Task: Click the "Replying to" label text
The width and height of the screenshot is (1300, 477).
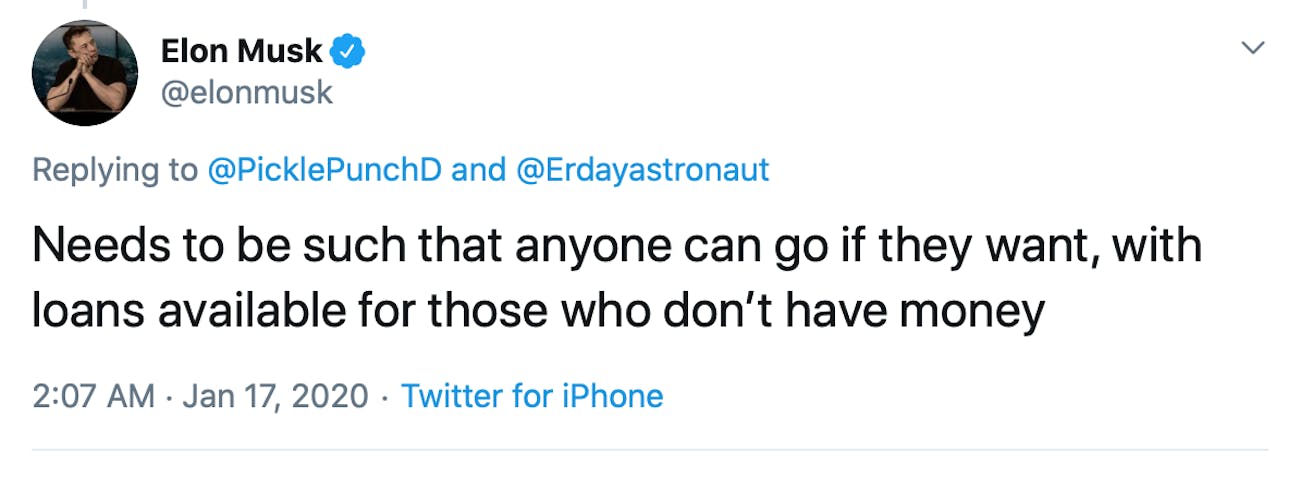Action: click(115, 170)
